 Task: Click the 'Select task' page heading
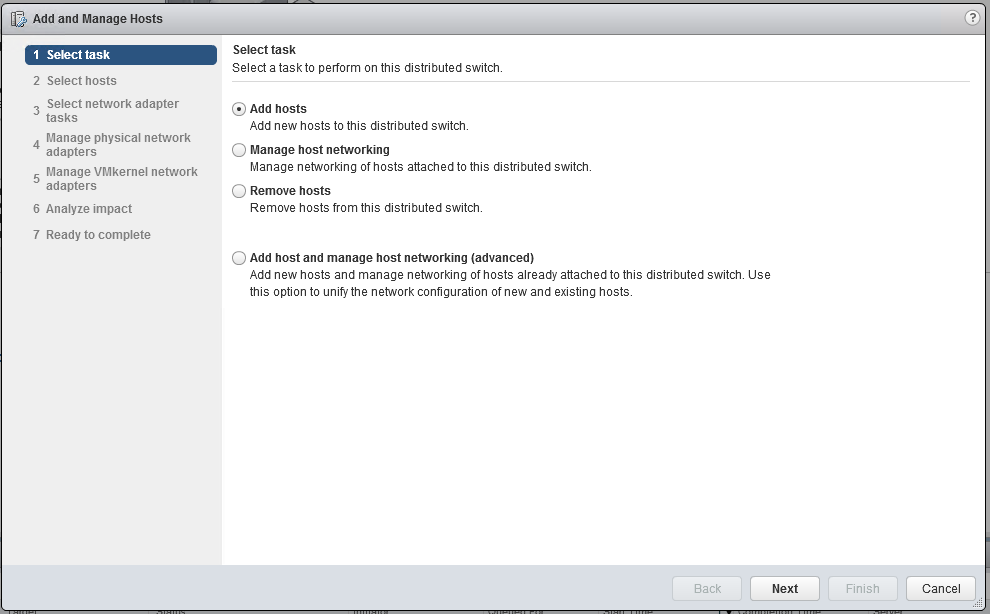(264, 49)
